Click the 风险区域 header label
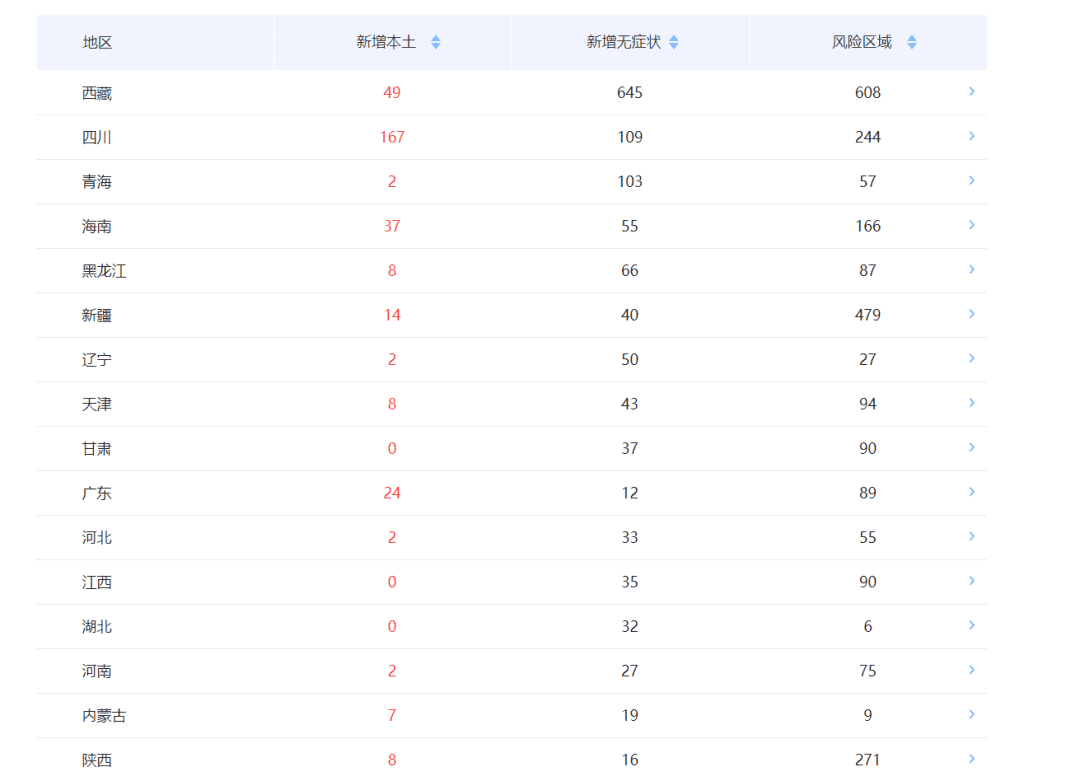 [862, 42]
